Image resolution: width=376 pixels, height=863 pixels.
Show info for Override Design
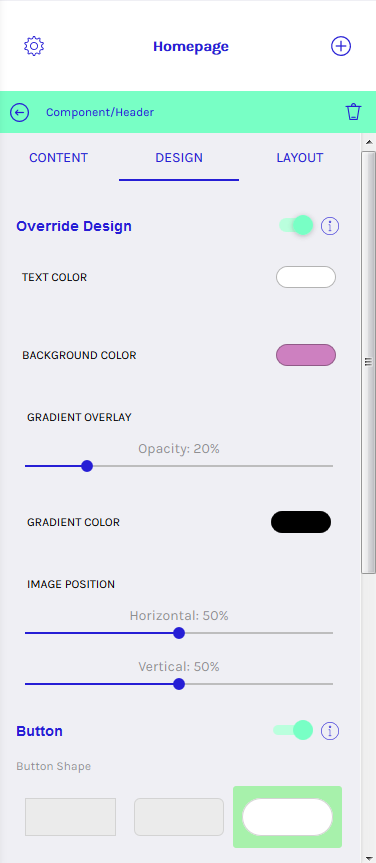pos(330,226)
